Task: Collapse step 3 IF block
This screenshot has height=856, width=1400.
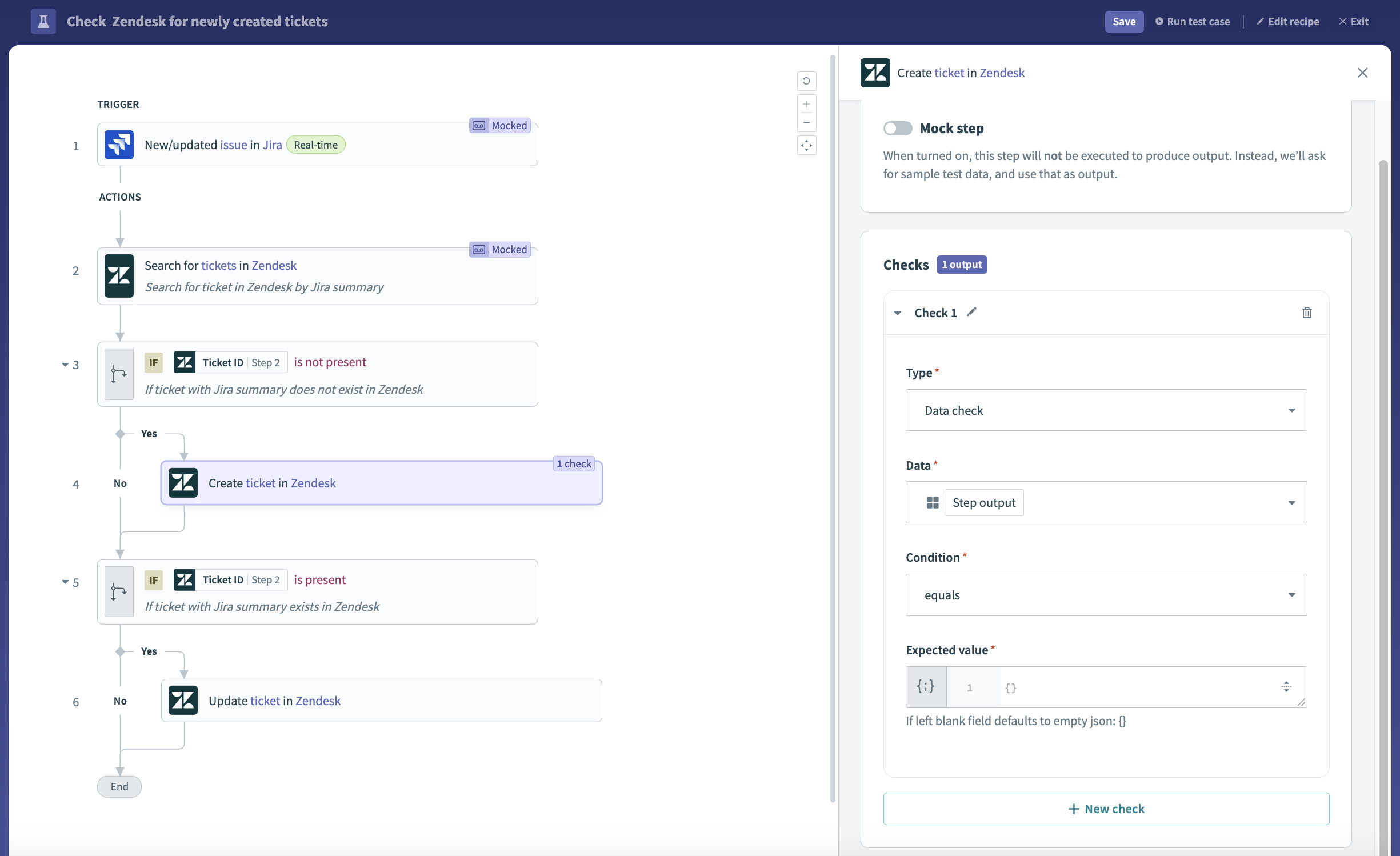Action: point(65,365)
